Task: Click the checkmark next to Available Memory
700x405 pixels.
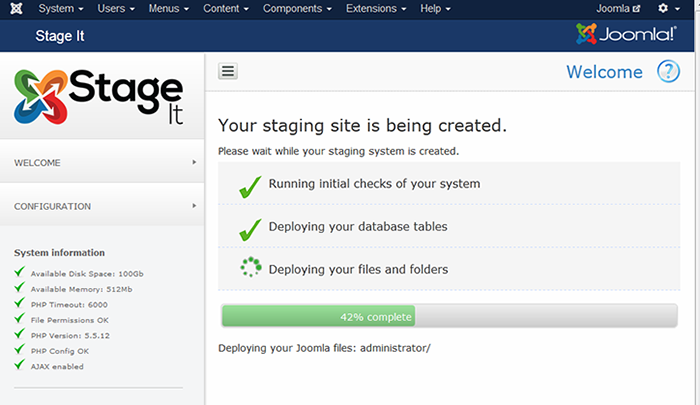Action: (x=19, y=287)
